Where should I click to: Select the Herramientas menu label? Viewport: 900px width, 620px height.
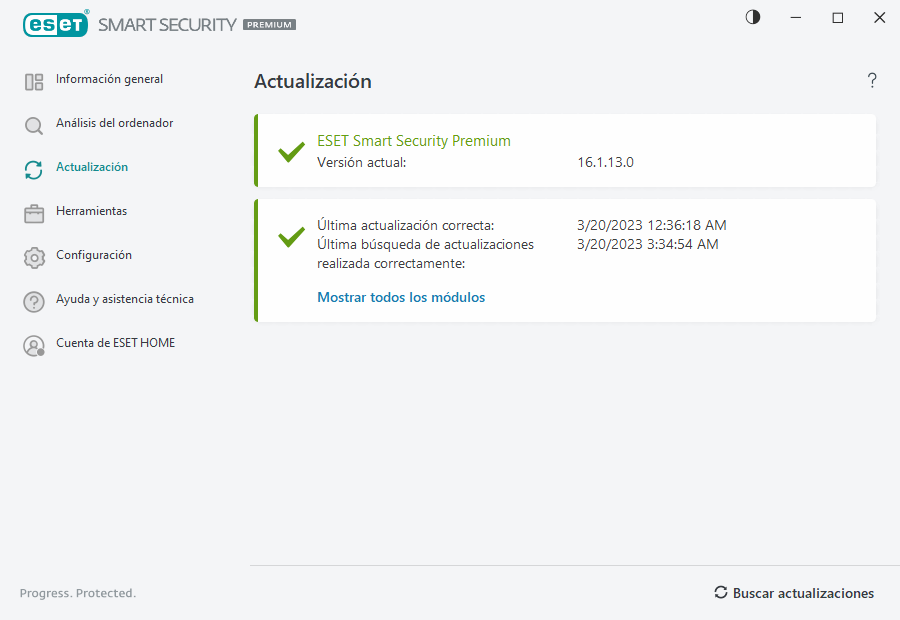91,211
